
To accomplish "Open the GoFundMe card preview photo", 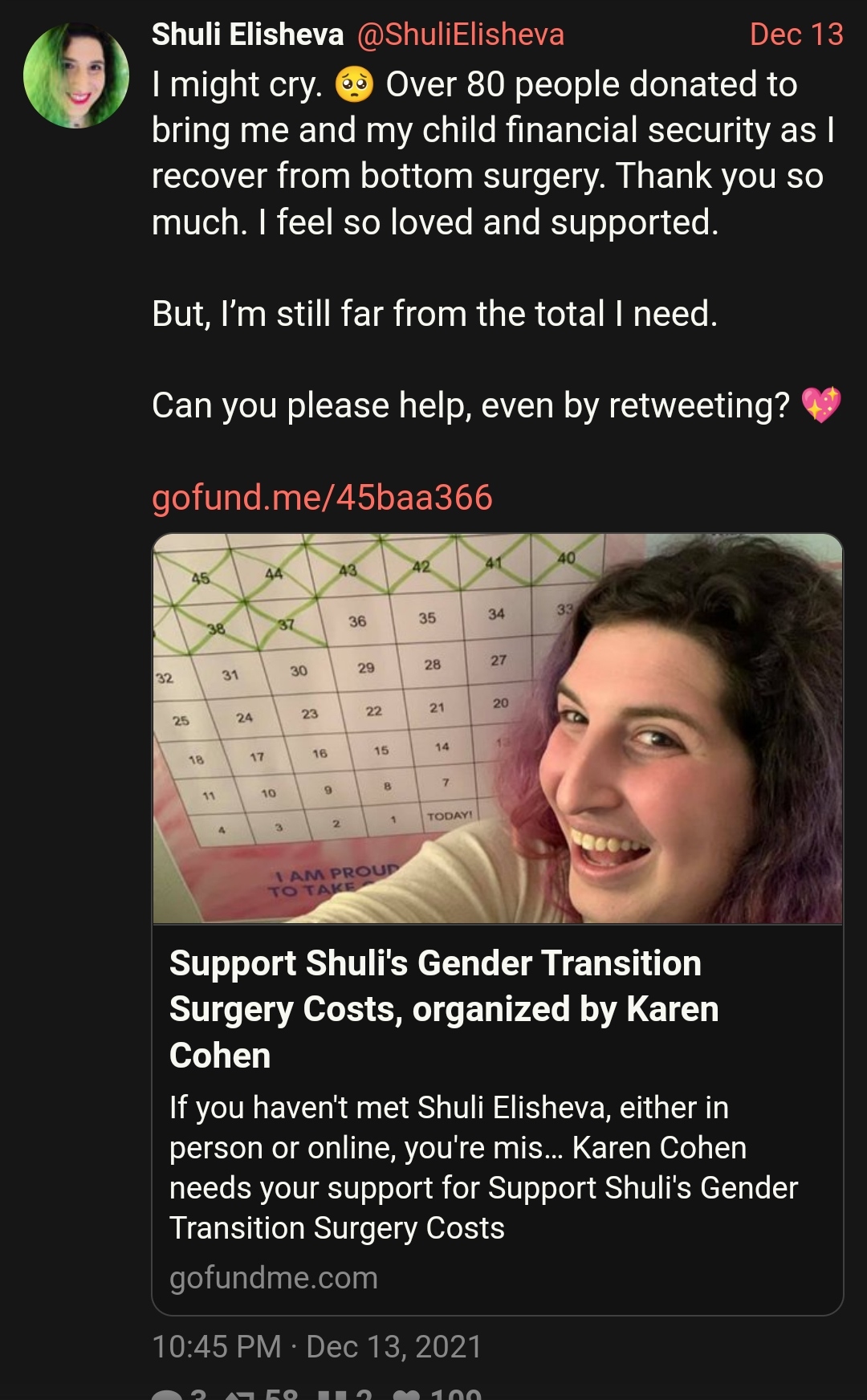I will (498, 729).
